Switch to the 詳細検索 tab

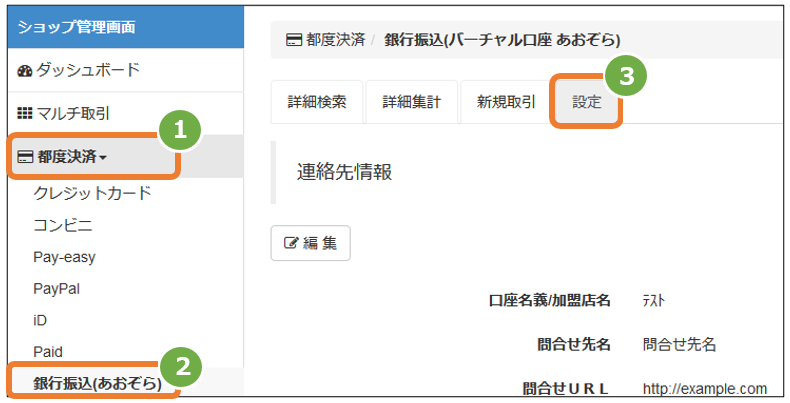[317, 102]
